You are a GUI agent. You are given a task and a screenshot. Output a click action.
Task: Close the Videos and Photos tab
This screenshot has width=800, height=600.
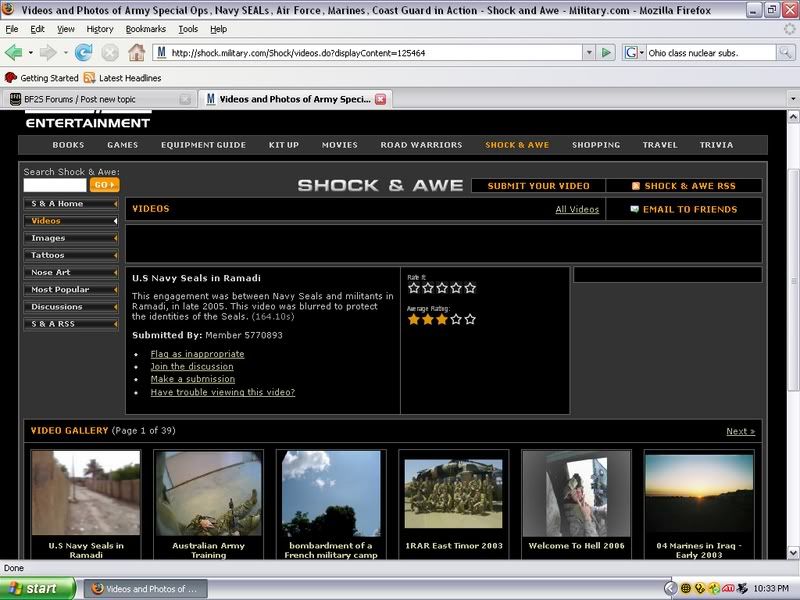point(381,99)
